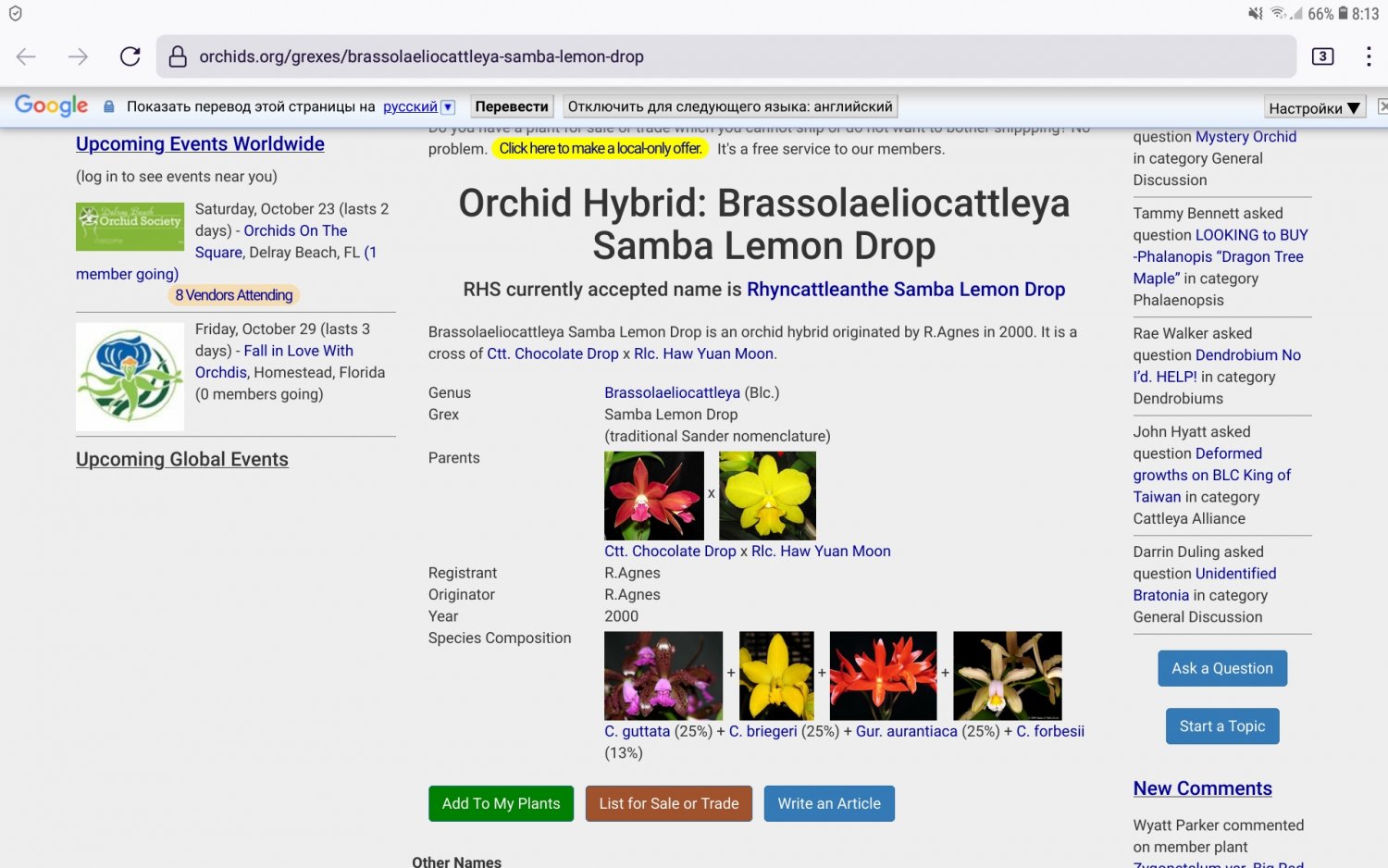Select the C. forbesii species thumbnail
The height and width of the screenshot is (868, 1388).
click(1007, 676)
